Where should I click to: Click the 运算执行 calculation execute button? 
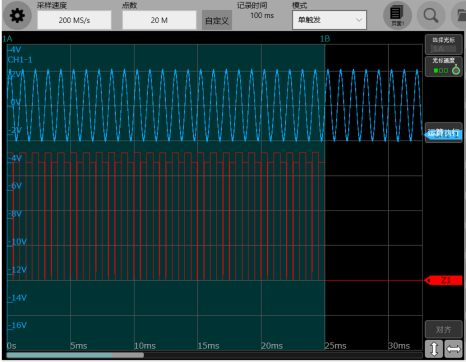click(444, 133)
